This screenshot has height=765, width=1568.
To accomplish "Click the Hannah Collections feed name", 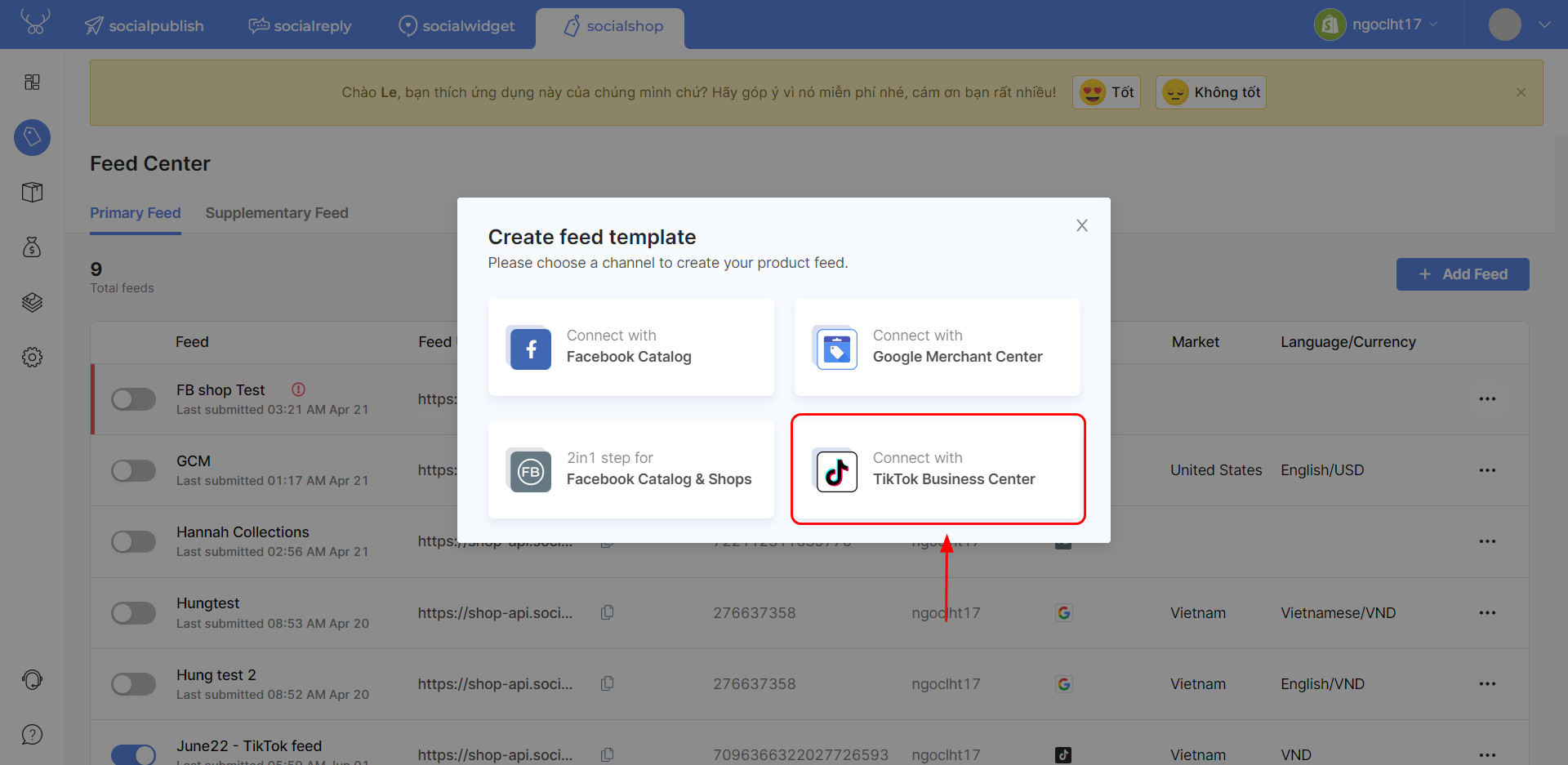I will click(243, 532).
